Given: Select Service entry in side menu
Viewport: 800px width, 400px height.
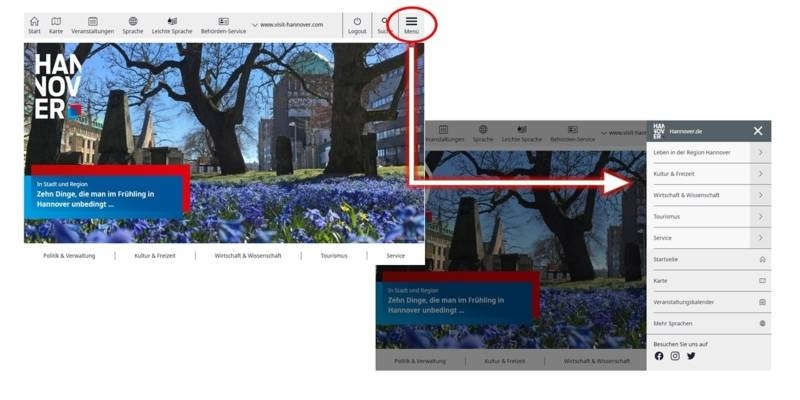Looking at the screenshot, I should (662, 238).
